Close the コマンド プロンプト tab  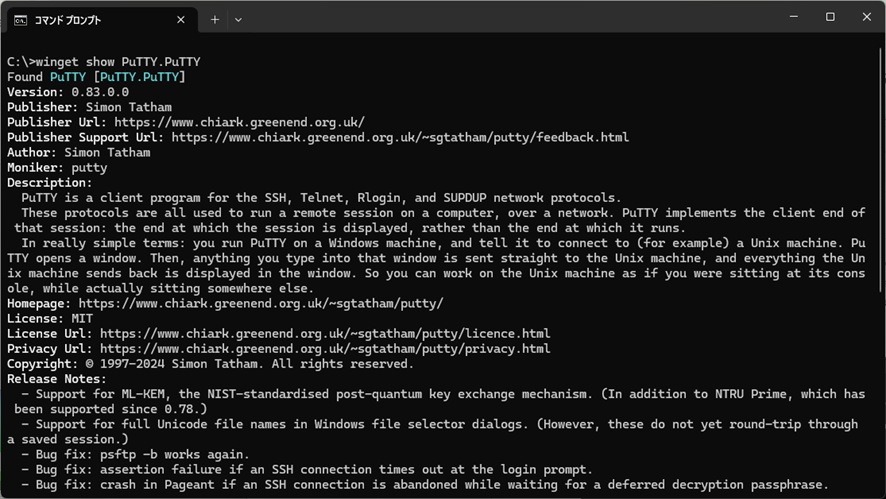[x=180, y=19]
